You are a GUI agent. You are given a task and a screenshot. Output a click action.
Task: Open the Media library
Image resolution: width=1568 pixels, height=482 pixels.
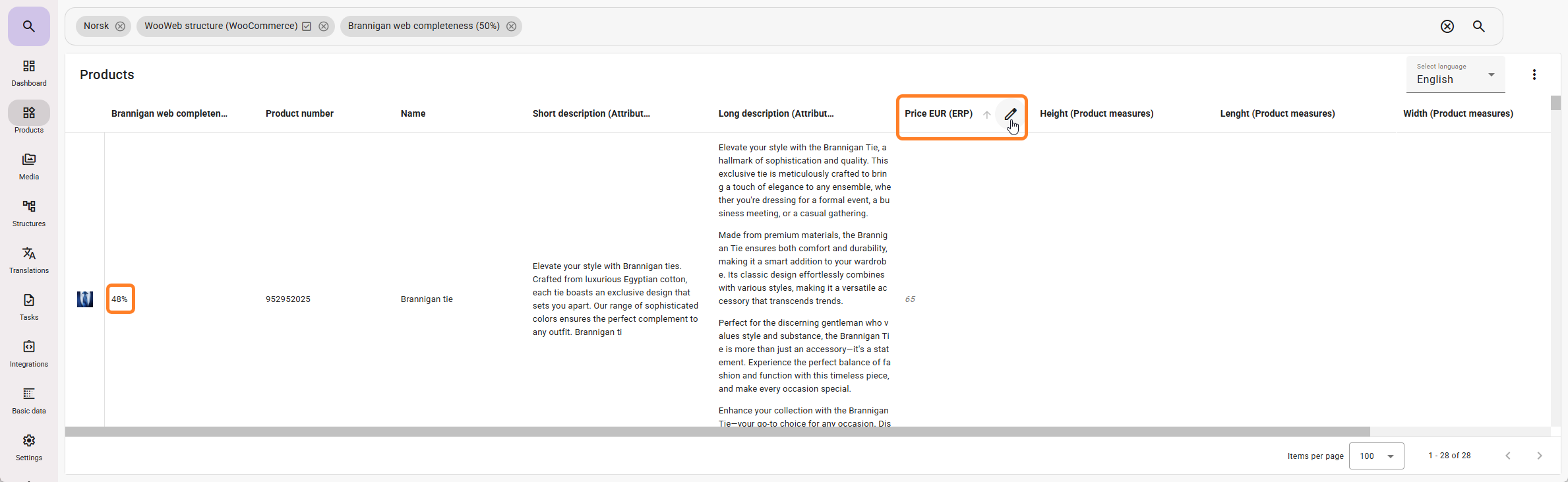tap(29, 166)
